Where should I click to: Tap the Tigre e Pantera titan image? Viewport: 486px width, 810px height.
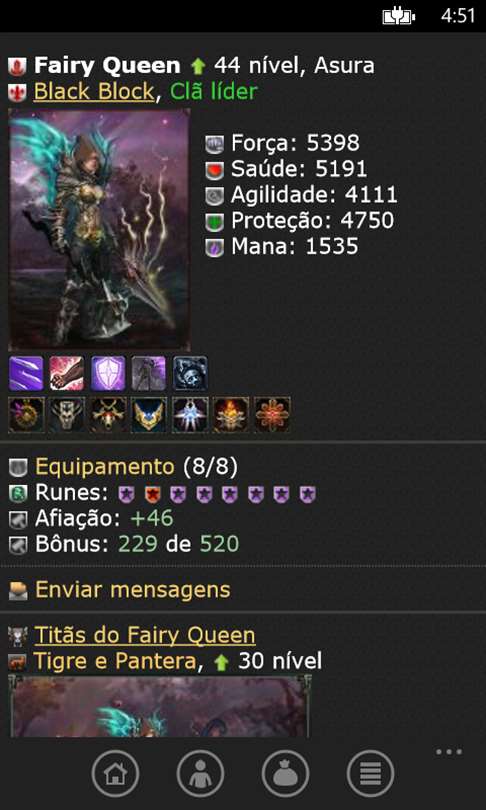pos(160,706)
